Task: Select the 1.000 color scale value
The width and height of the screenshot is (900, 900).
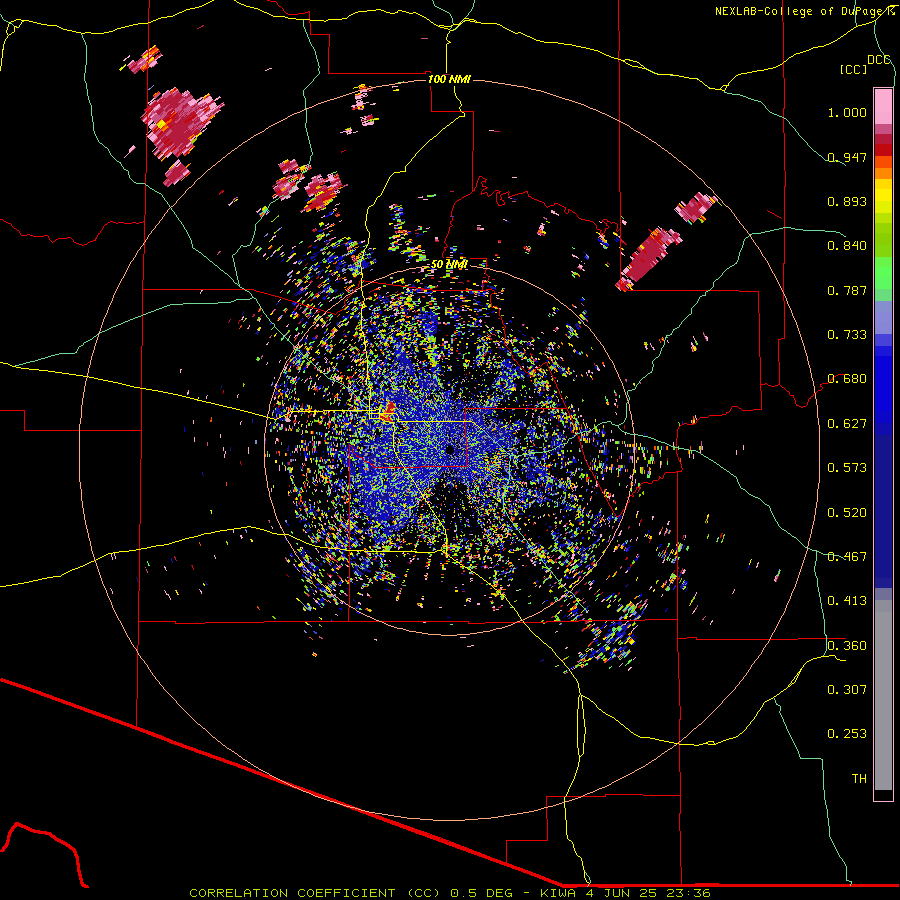Action: click(x=847, y=112)
